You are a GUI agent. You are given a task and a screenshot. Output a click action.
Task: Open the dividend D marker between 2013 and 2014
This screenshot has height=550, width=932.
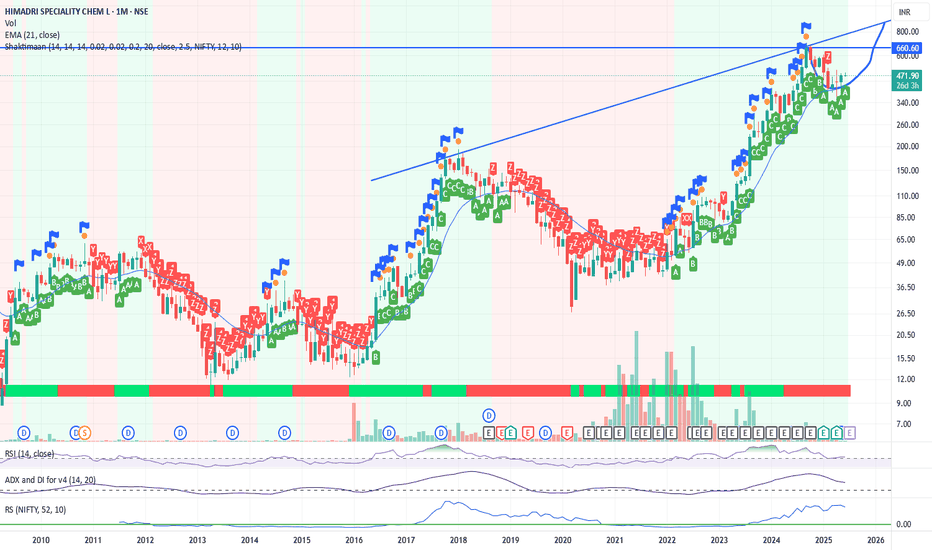(232, 433)
